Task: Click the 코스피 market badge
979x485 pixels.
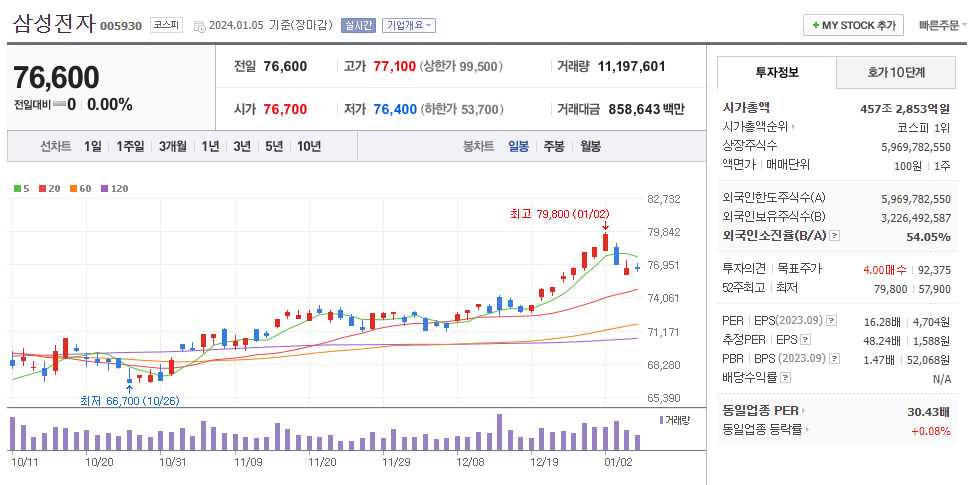Action: click(167, 26)
